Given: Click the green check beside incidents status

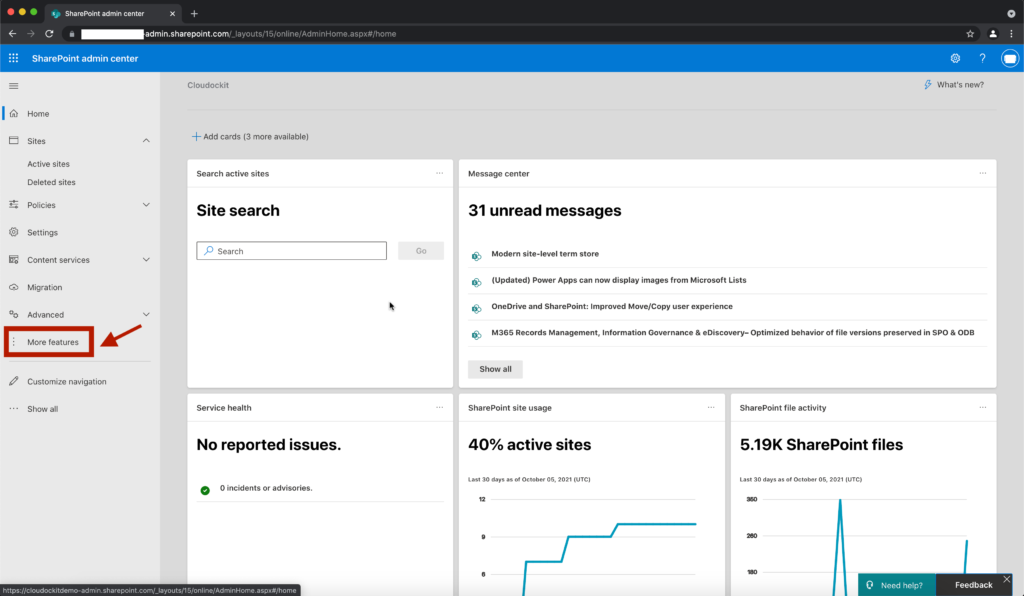Looking at the screenshot, I should click(205, 490).
